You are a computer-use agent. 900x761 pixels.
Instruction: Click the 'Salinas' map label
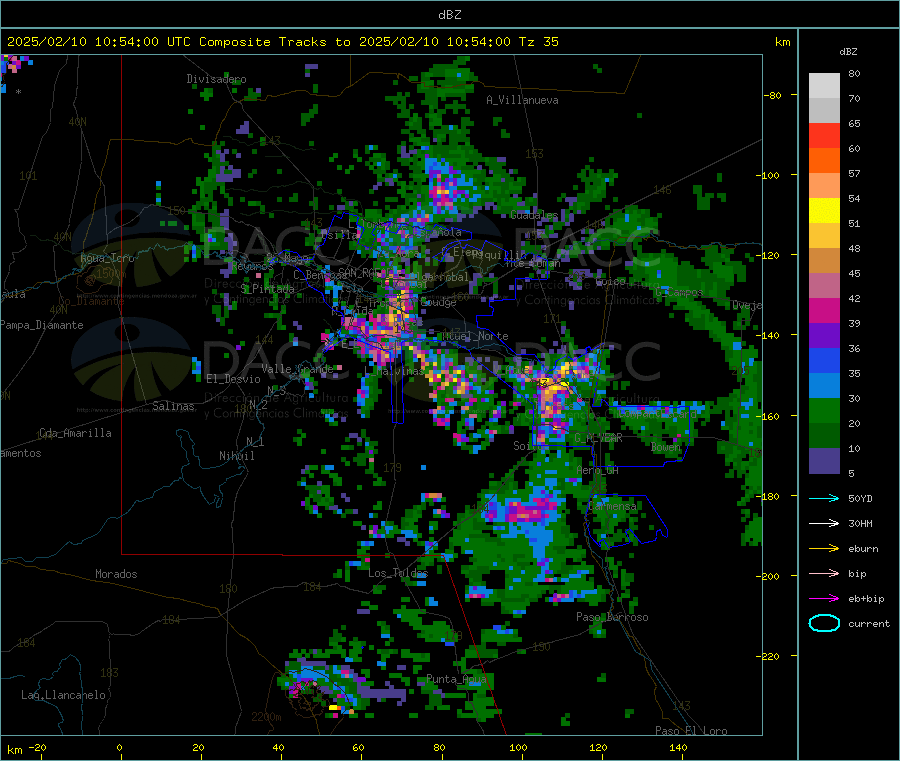[173, 406]
